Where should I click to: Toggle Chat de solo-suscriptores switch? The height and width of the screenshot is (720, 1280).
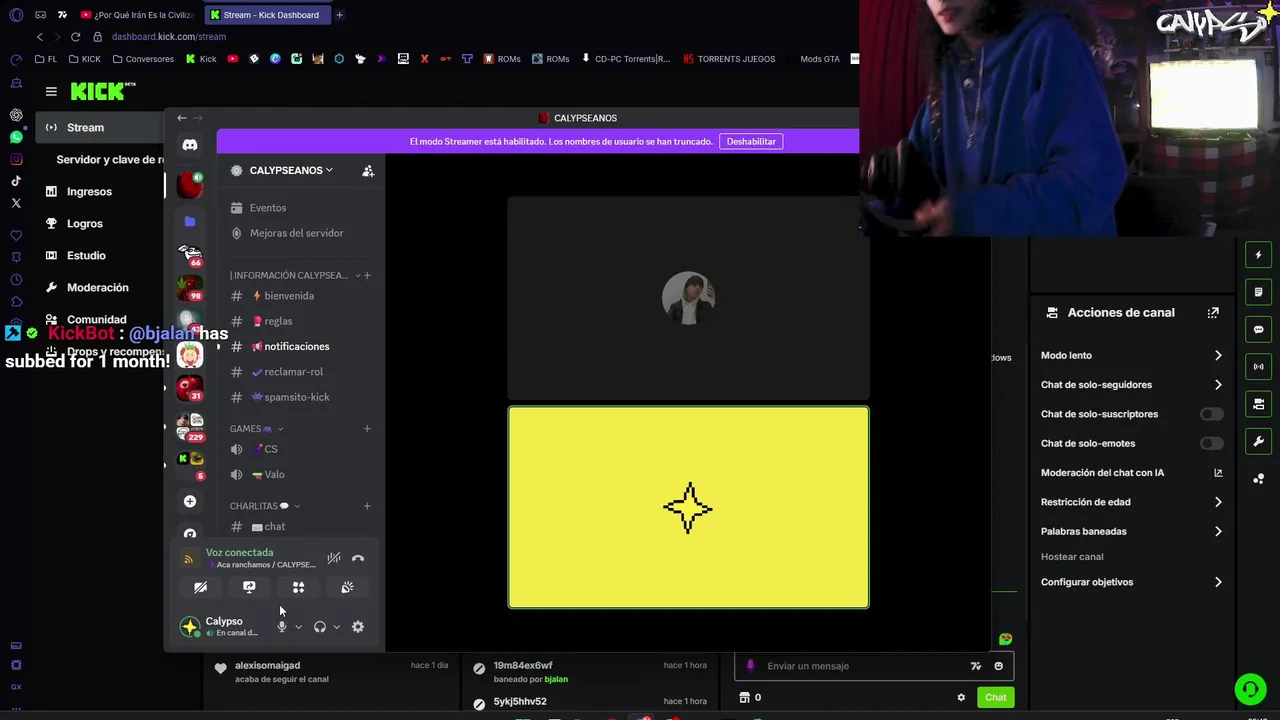click(x=1211, y=414)
